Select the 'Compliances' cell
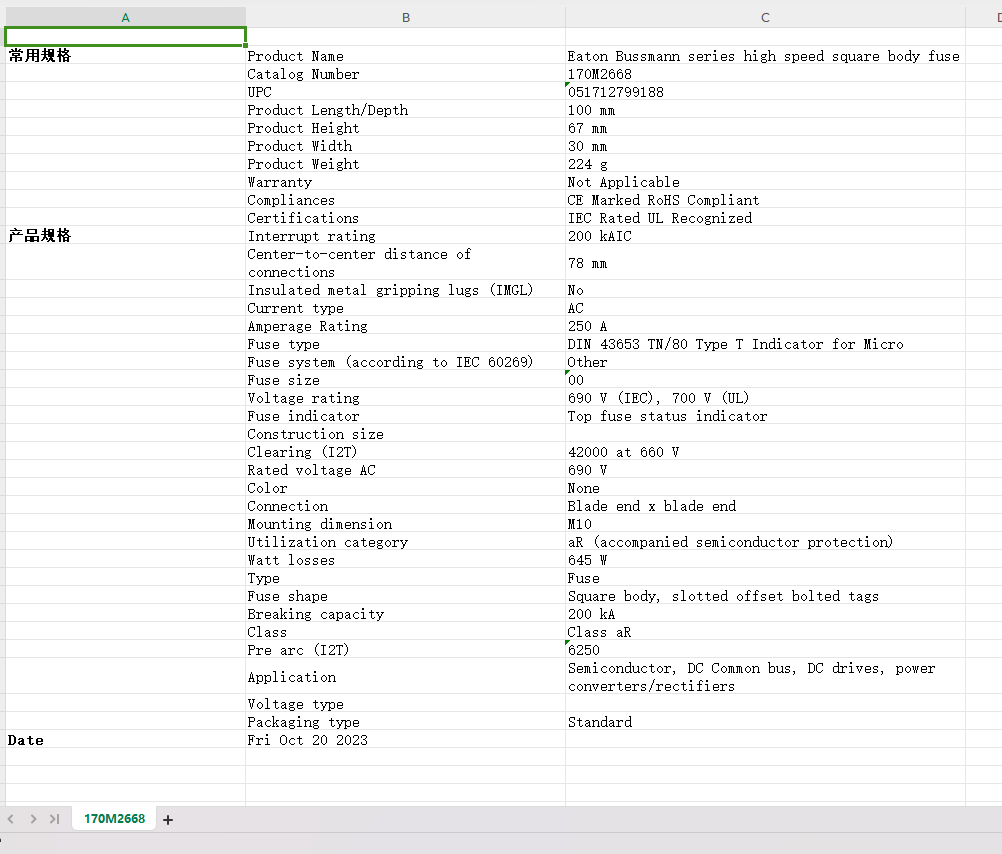 click(x=406, y=200)
